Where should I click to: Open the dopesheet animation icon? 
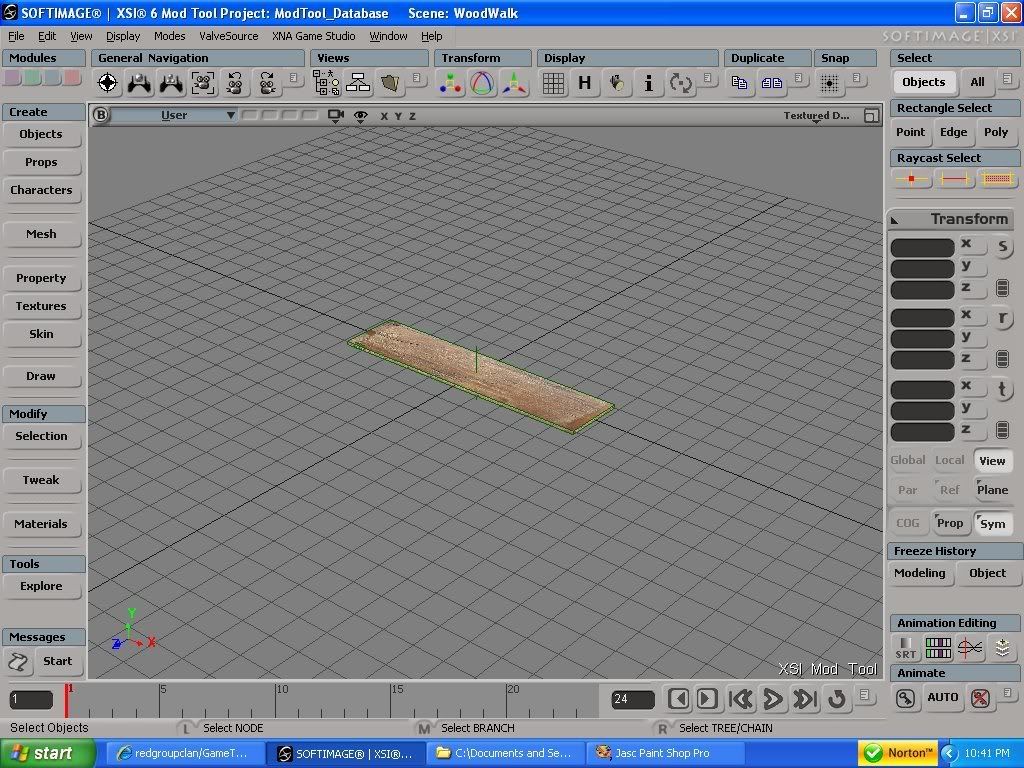[x=938, y=648]
